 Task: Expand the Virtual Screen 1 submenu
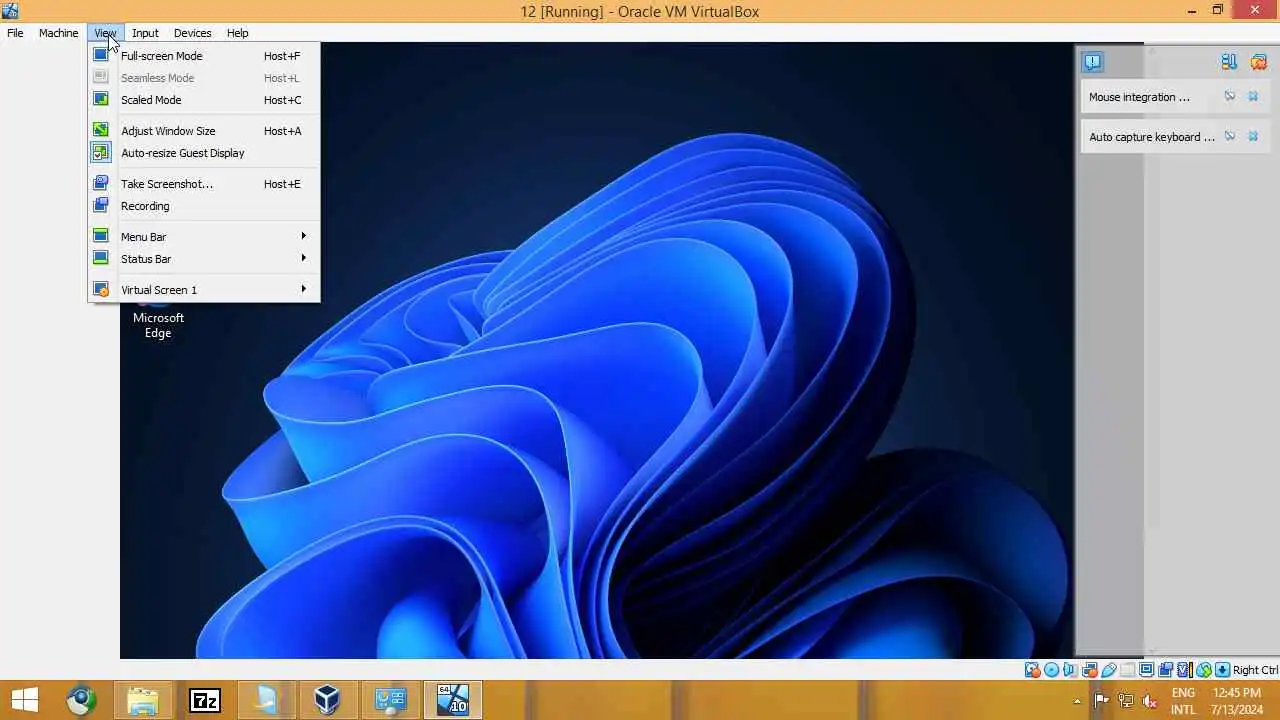point(204,290)
